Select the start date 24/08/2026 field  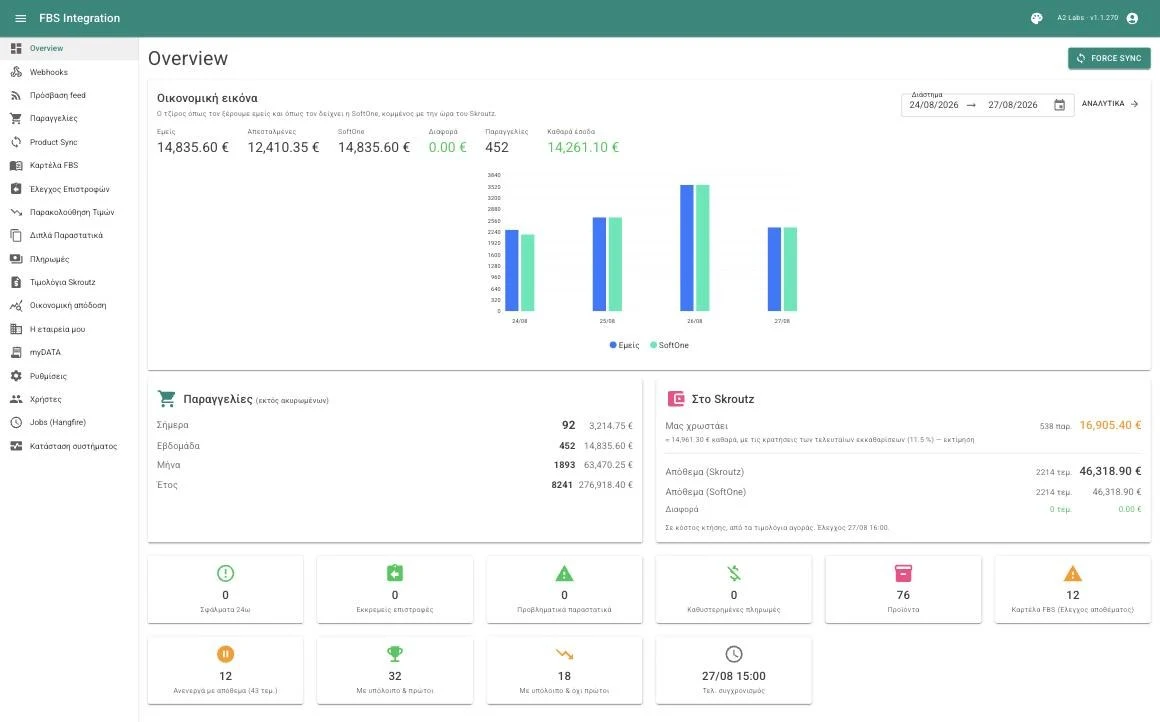(934, 105)
